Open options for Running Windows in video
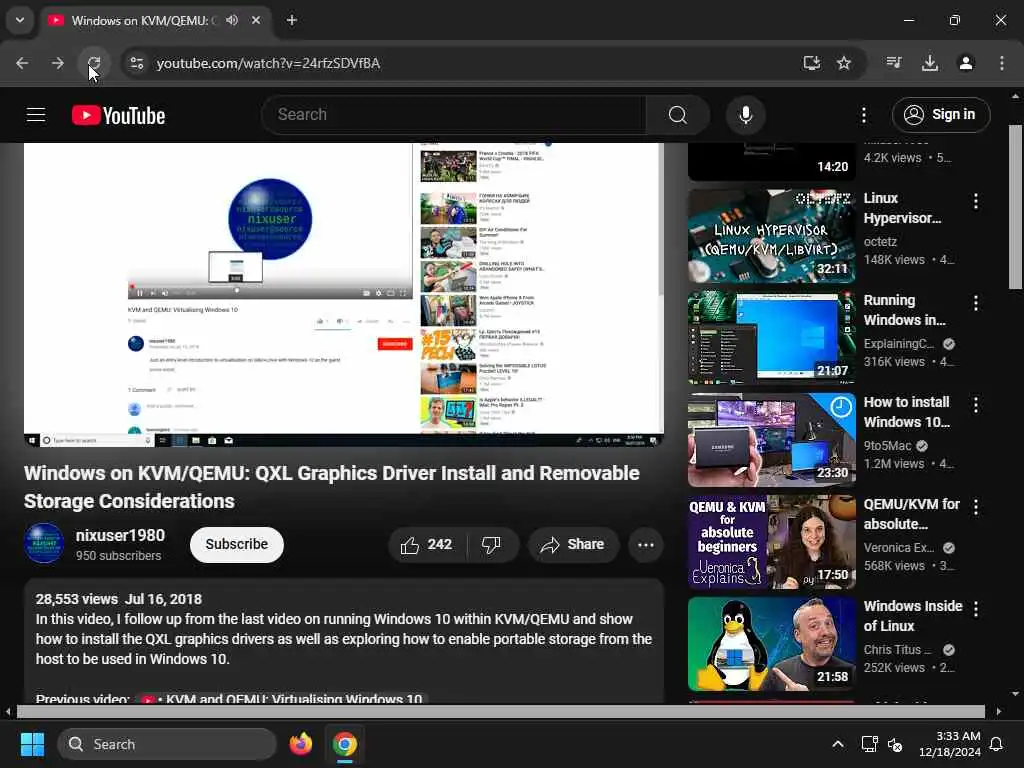The image size is (1024, 768). (976, 303)
